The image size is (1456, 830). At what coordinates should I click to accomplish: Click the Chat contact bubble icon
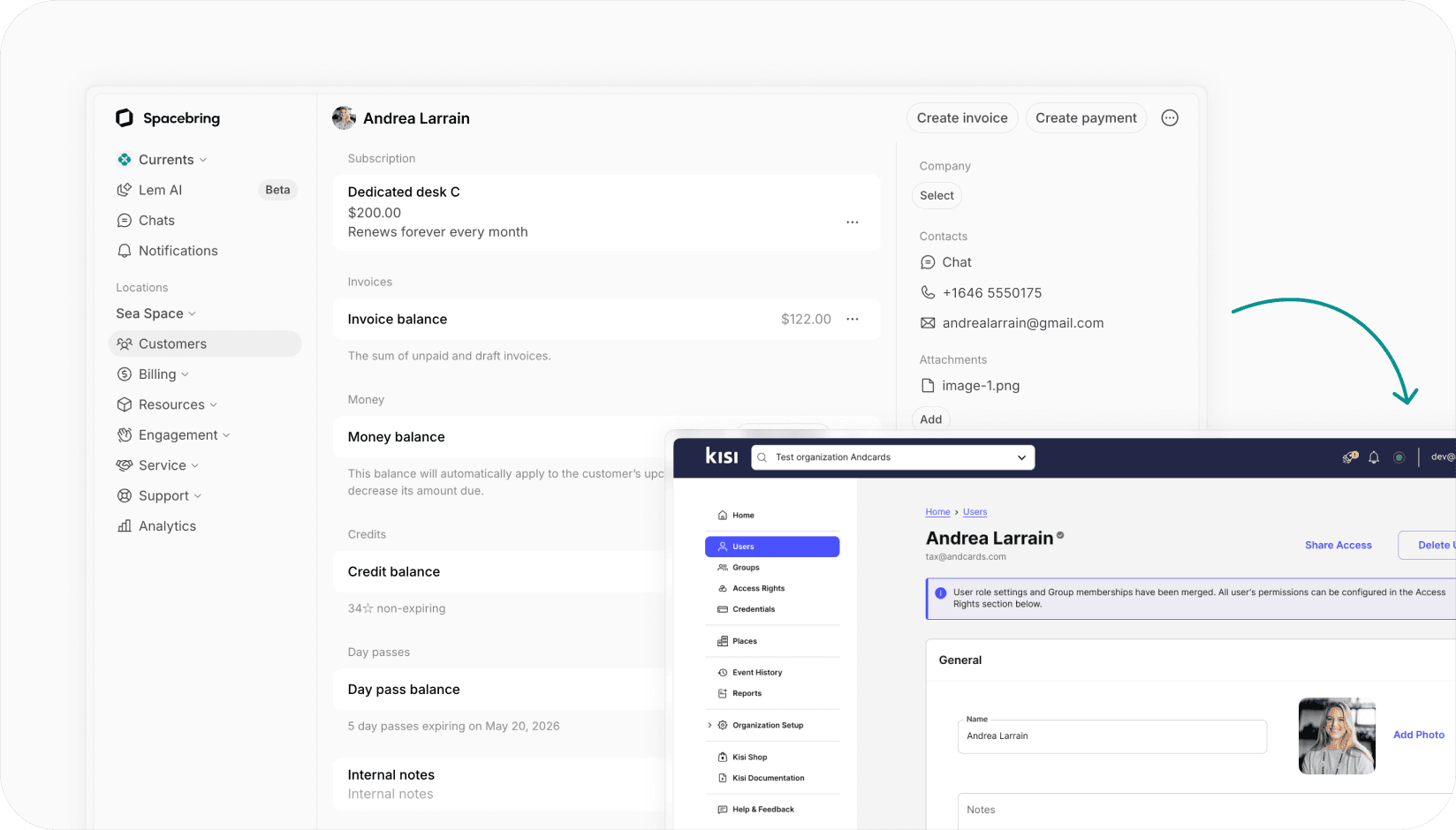(928, 262)
